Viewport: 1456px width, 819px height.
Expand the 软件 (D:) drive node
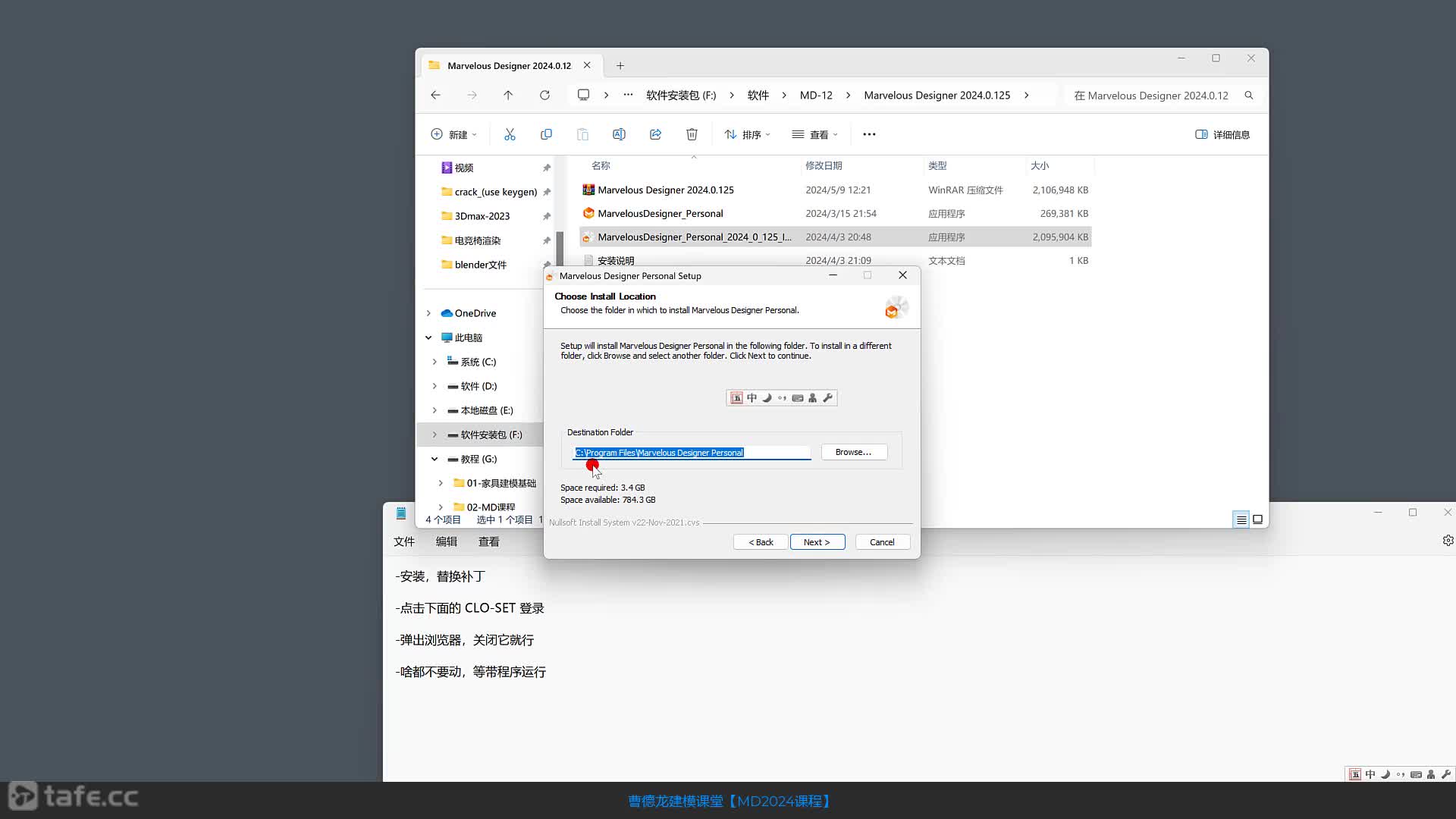tap(435, 386)
